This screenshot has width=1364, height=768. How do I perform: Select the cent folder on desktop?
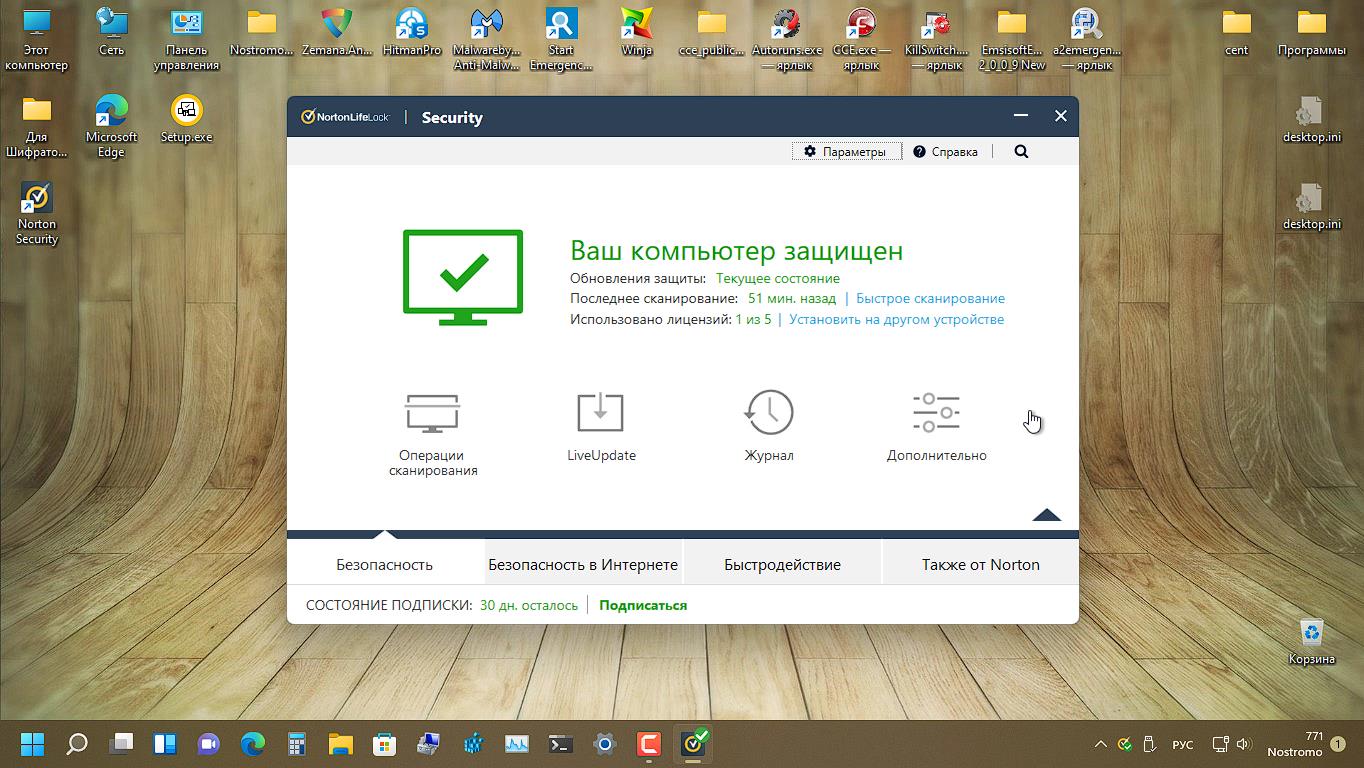[1237, 32]
